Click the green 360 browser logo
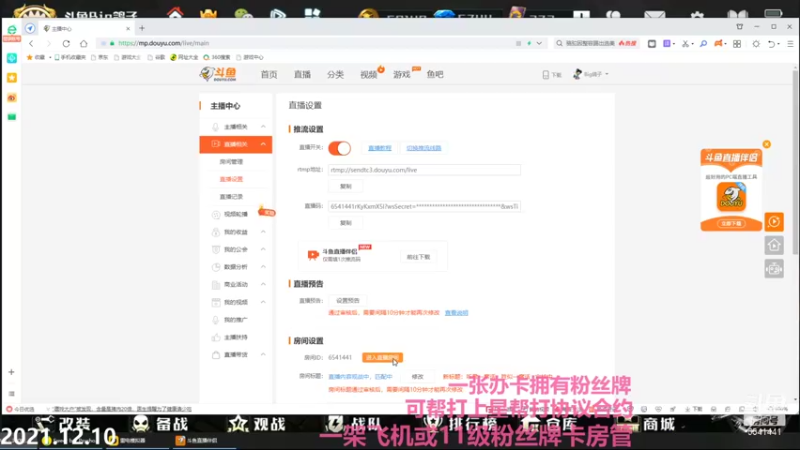Image resolution: width=800 pixels, height=450 pixels. point(12,29)
